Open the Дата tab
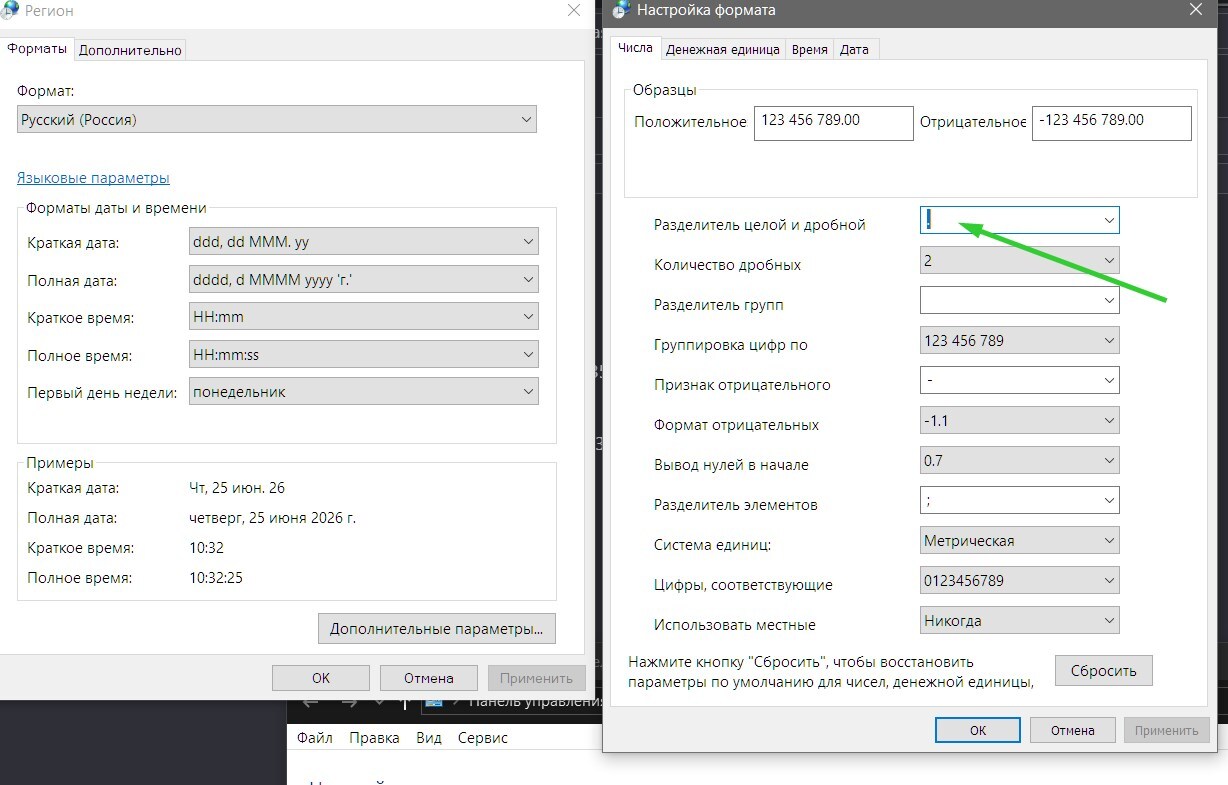1228x785 pixels. (854, 49)
